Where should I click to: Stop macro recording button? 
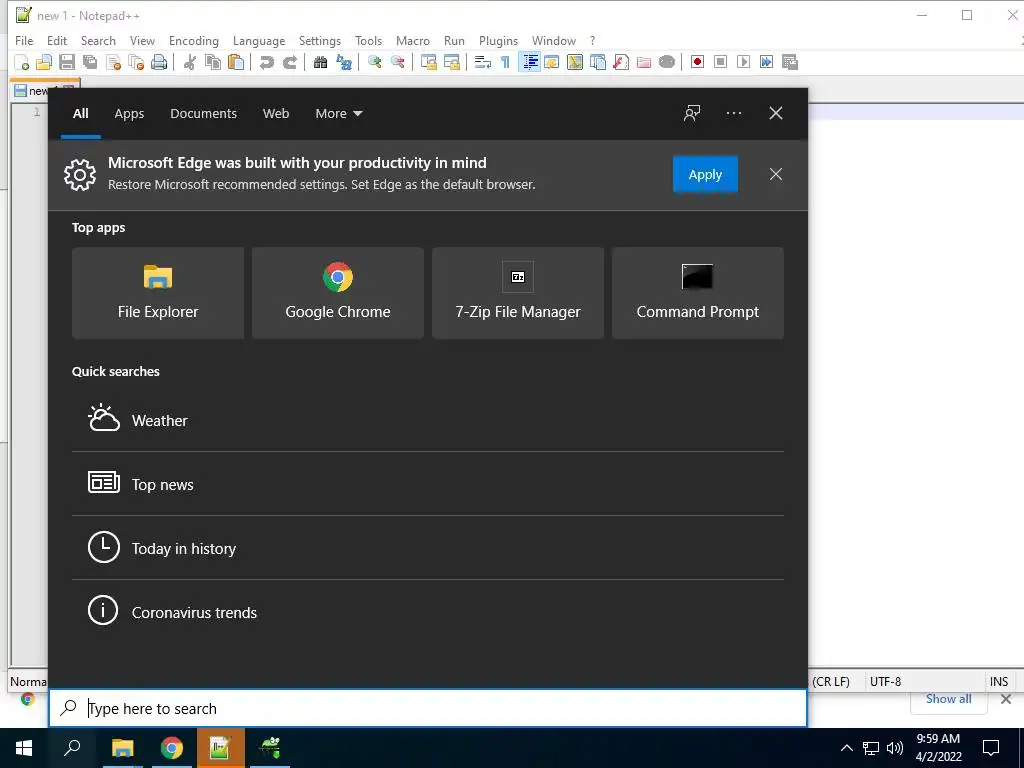(720, 62)
